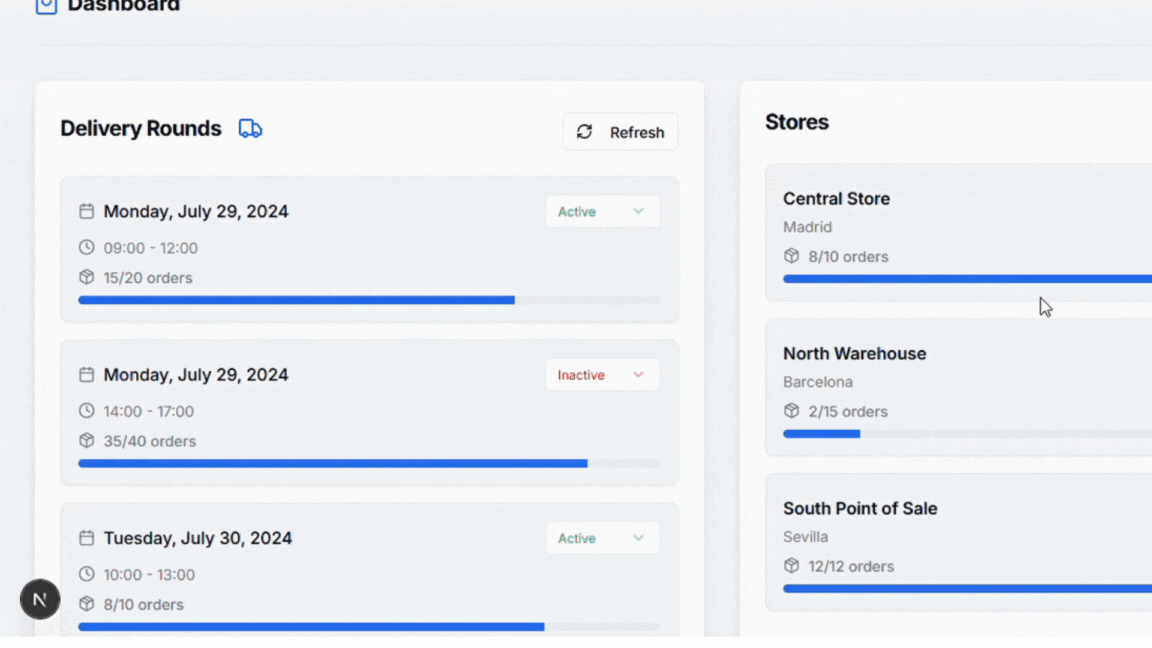Click the Delivery Rounds heading
1152x648 pixels.
click(x=140, y=129)
